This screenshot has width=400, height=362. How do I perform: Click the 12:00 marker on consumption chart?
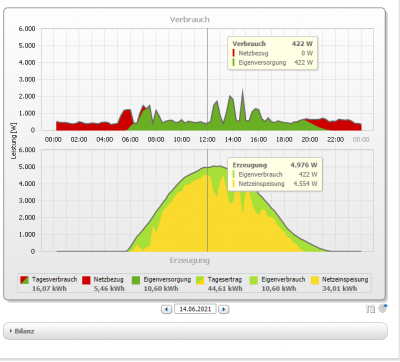click(x=207, y=139)
